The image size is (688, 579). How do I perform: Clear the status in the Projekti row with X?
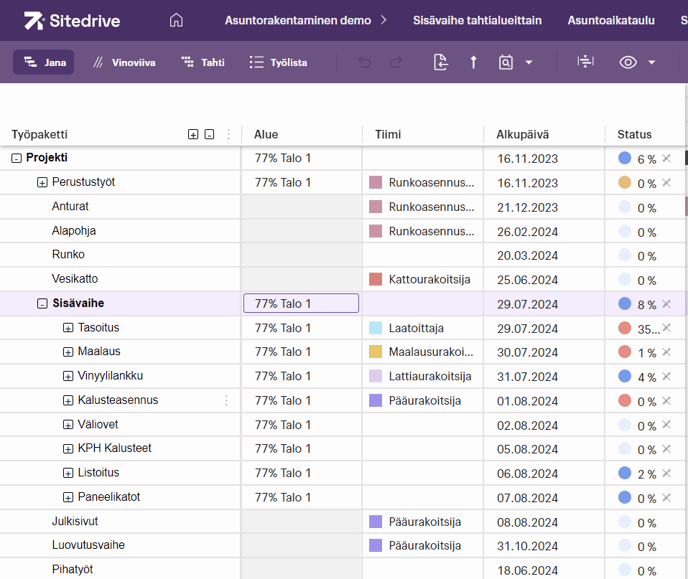pyautogui.click(x=666, y=158)
